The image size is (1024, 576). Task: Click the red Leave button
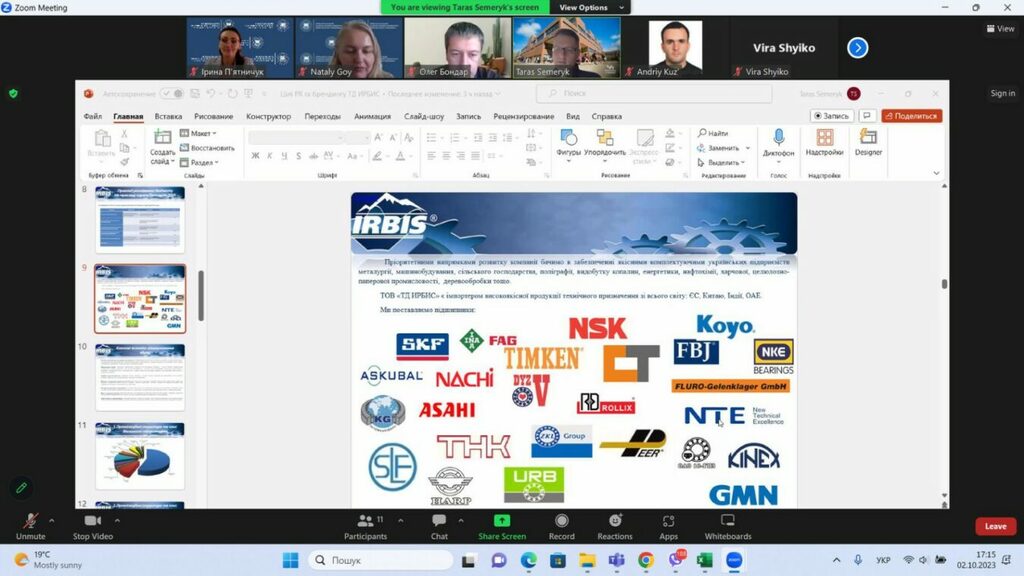tap(995, 526)
